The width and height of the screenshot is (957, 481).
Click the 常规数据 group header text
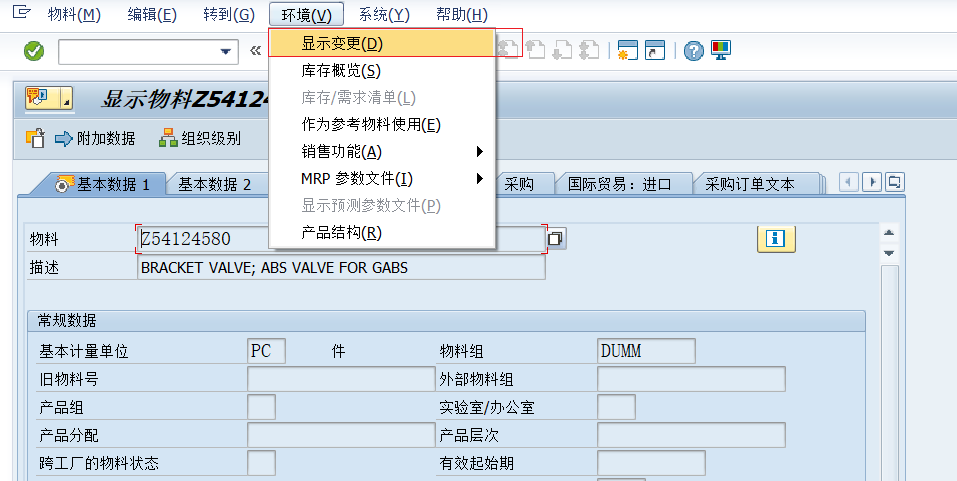pos(67,320)
